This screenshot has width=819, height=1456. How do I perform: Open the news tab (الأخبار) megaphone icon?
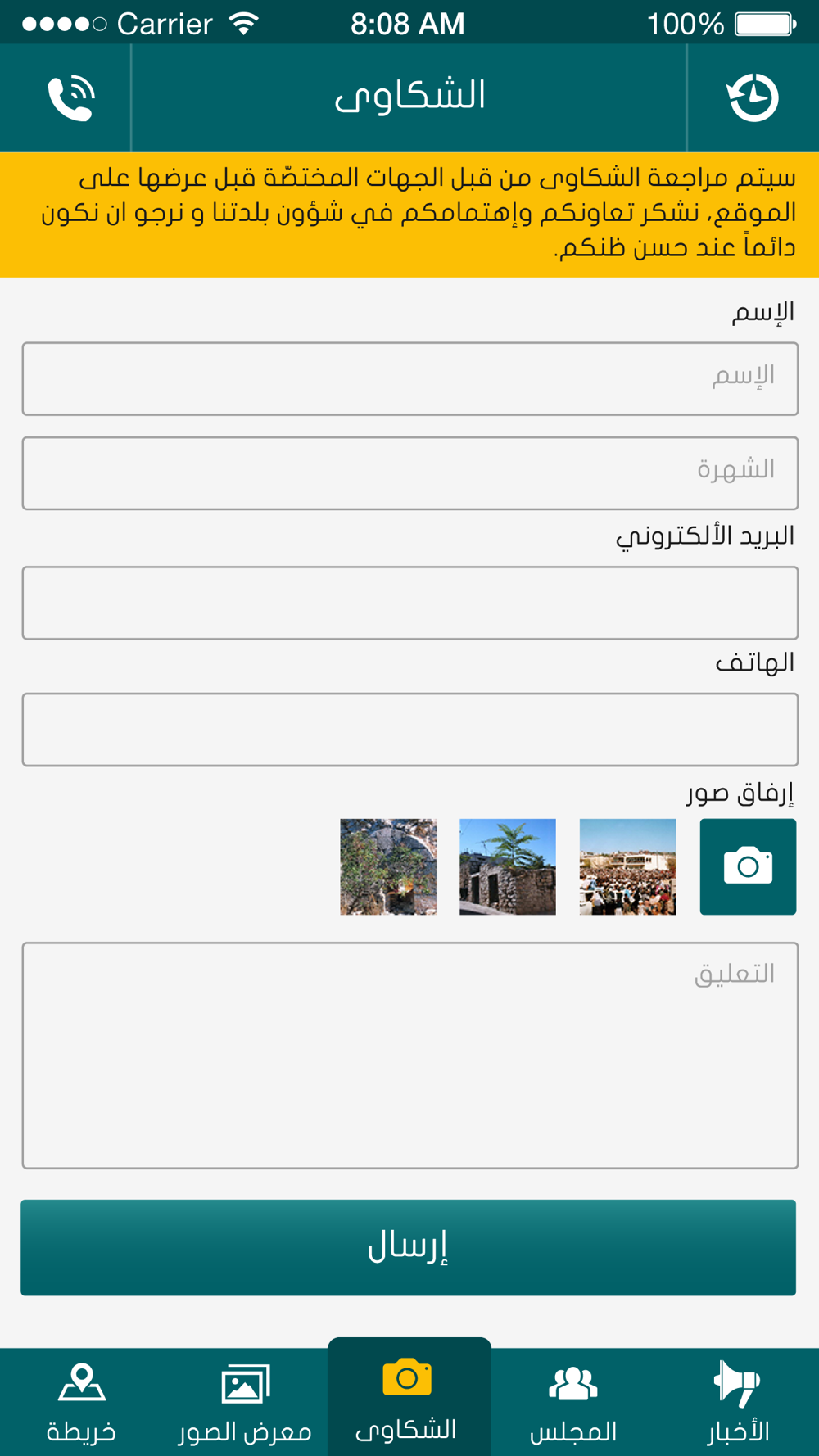737,1383
